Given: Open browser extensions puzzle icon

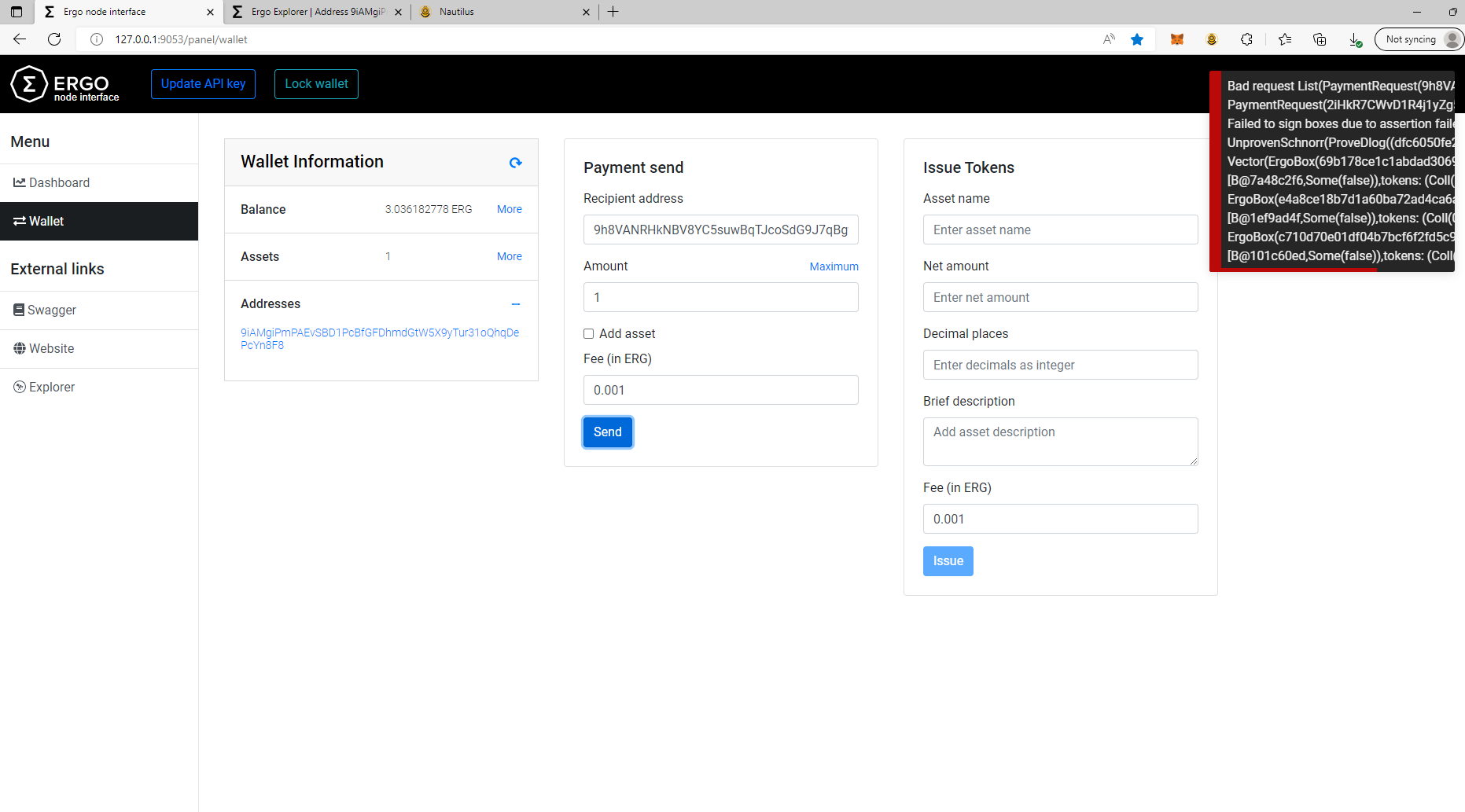Looking at the screenshot, I should click(x=1246, y=39).
